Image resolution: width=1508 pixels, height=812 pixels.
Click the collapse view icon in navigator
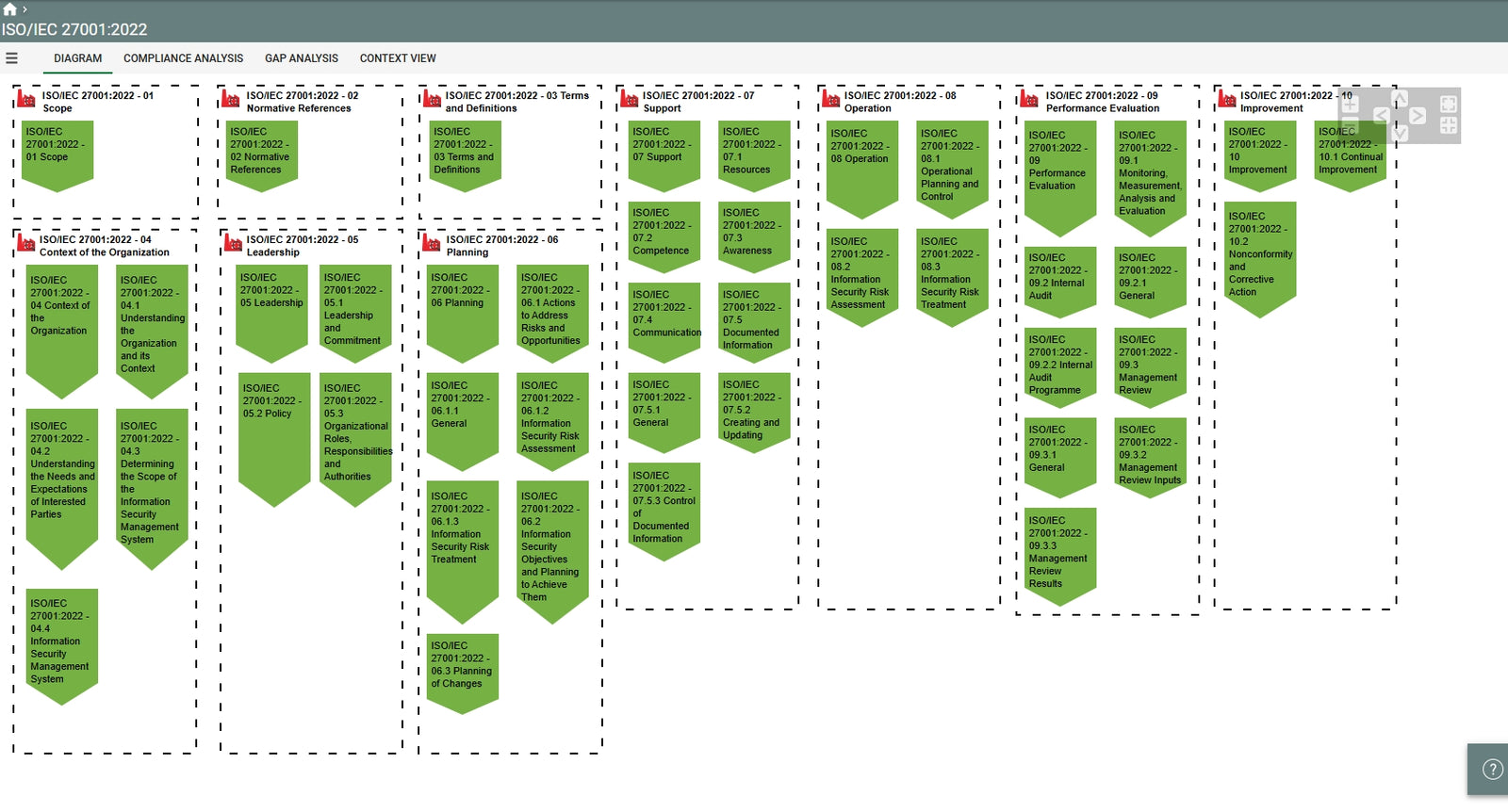(x=1449, y=126)
